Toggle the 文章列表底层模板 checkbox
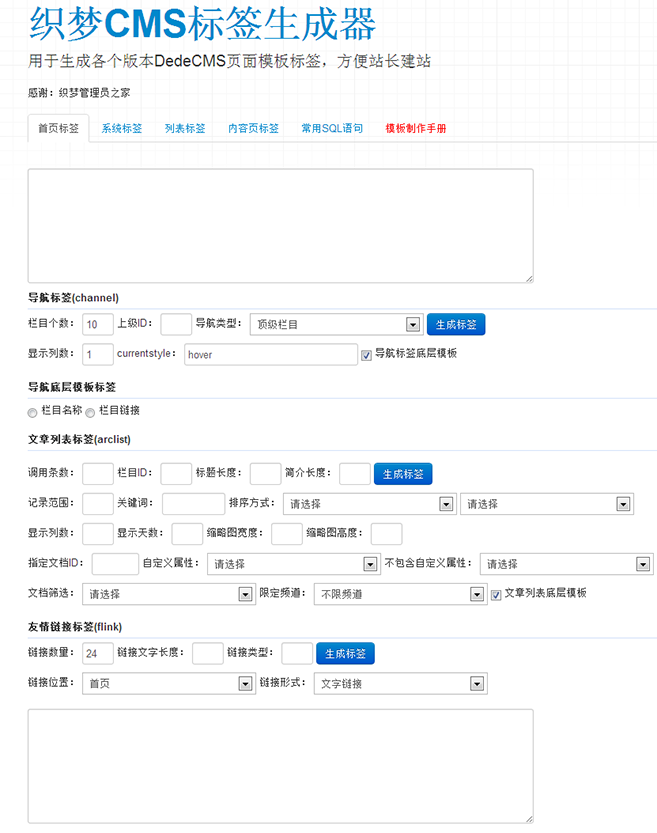This screenshot has height=833, width=657. (496, 595)
